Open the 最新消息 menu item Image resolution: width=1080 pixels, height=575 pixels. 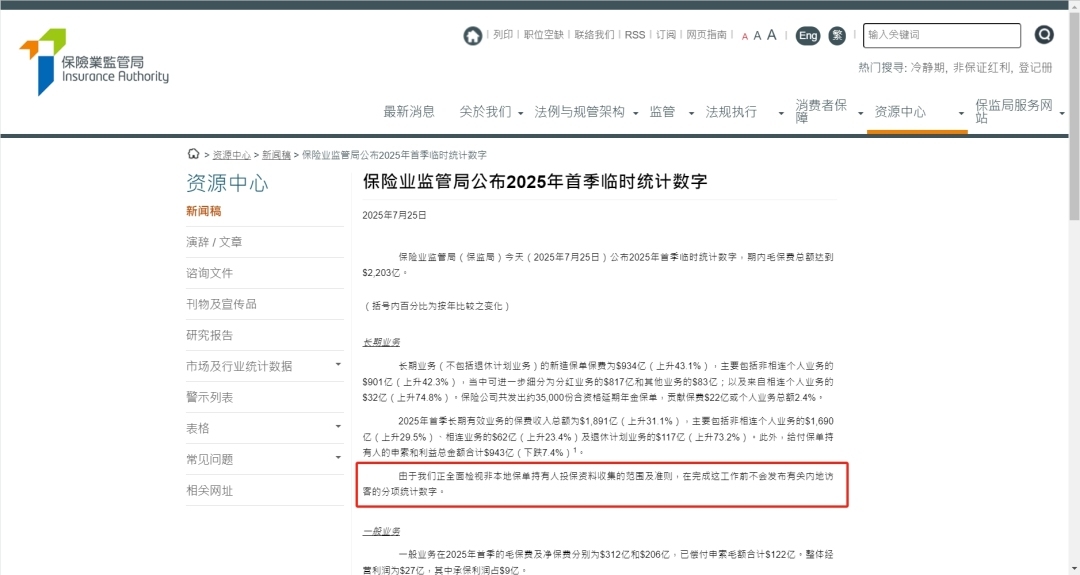point(409,112)
